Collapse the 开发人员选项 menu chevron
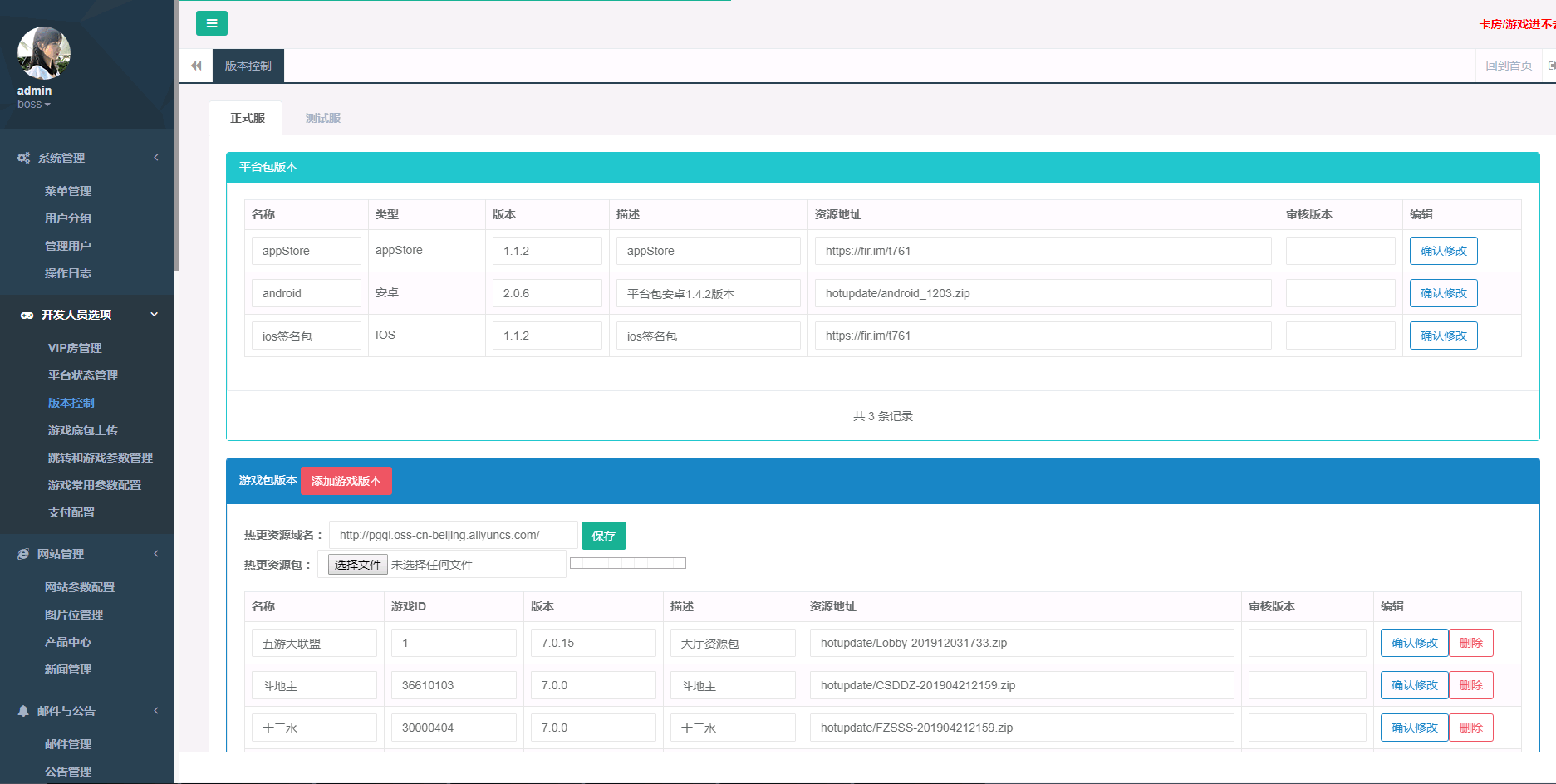This screenshot has width=1556, height=784. [155, 315]
